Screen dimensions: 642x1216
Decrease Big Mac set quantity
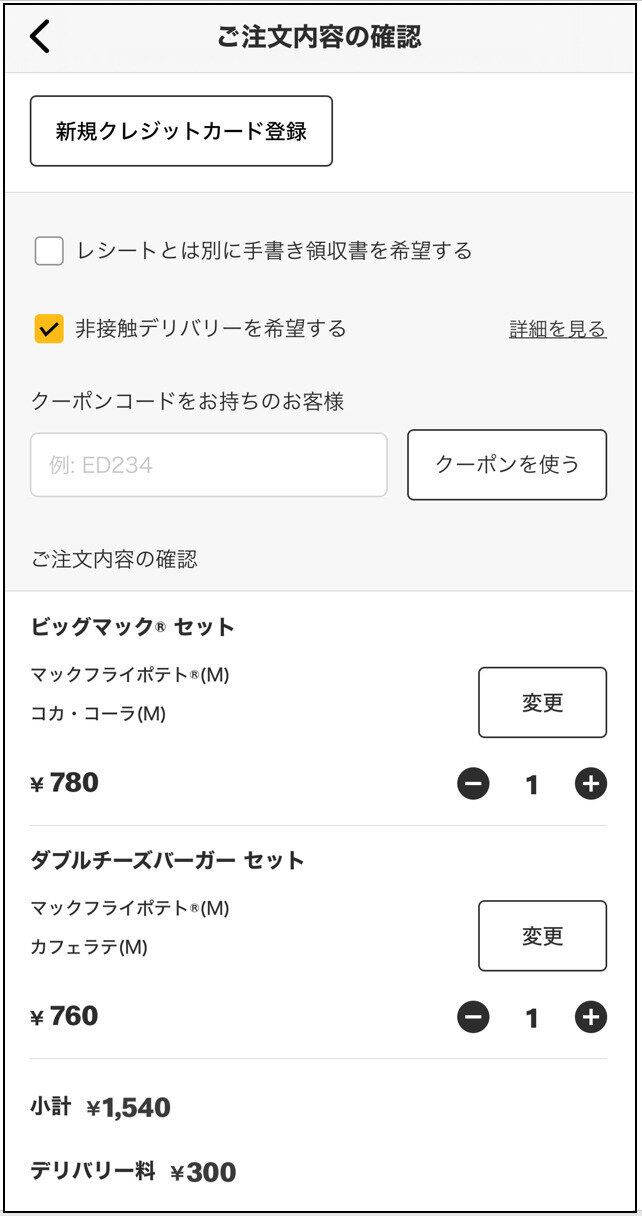(473, 785)
